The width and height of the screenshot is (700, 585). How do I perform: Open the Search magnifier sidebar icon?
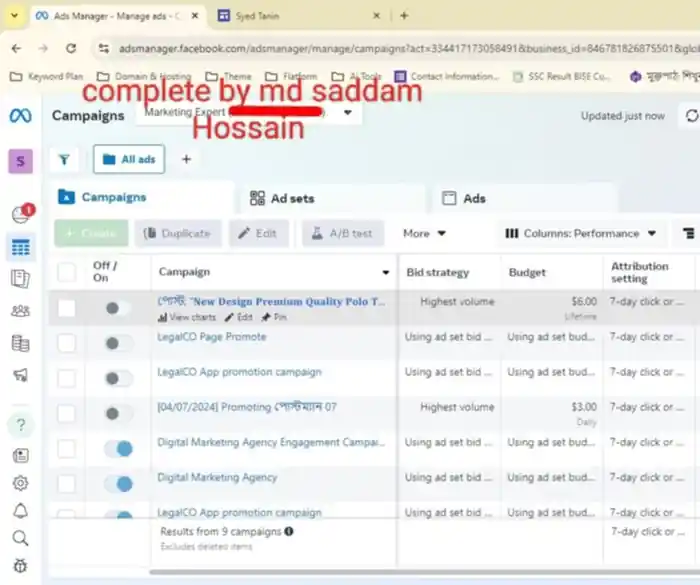pyautogui.click(x=21, y=538)
